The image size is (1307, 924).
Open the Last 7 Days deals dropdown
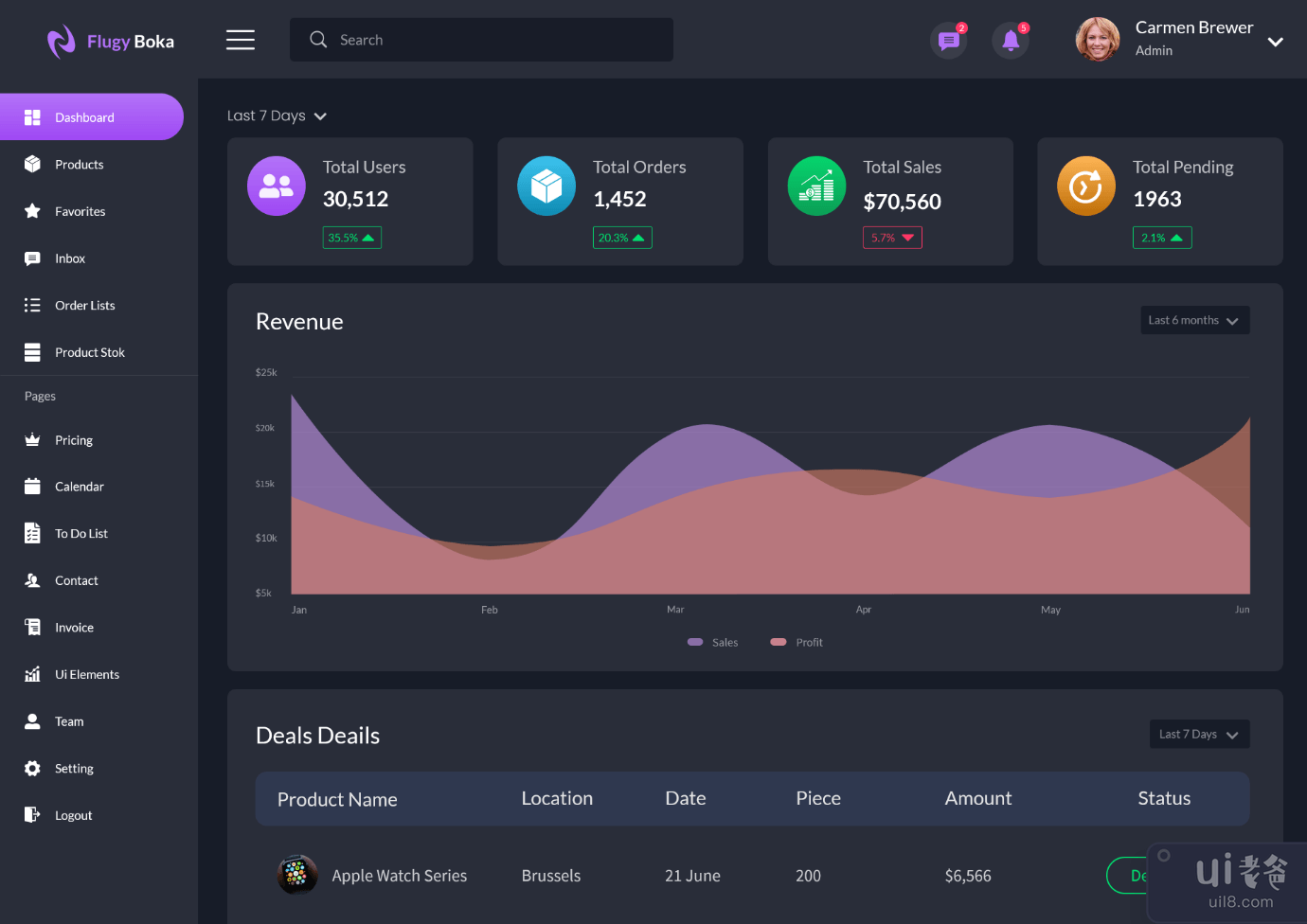pos(1199,734)
